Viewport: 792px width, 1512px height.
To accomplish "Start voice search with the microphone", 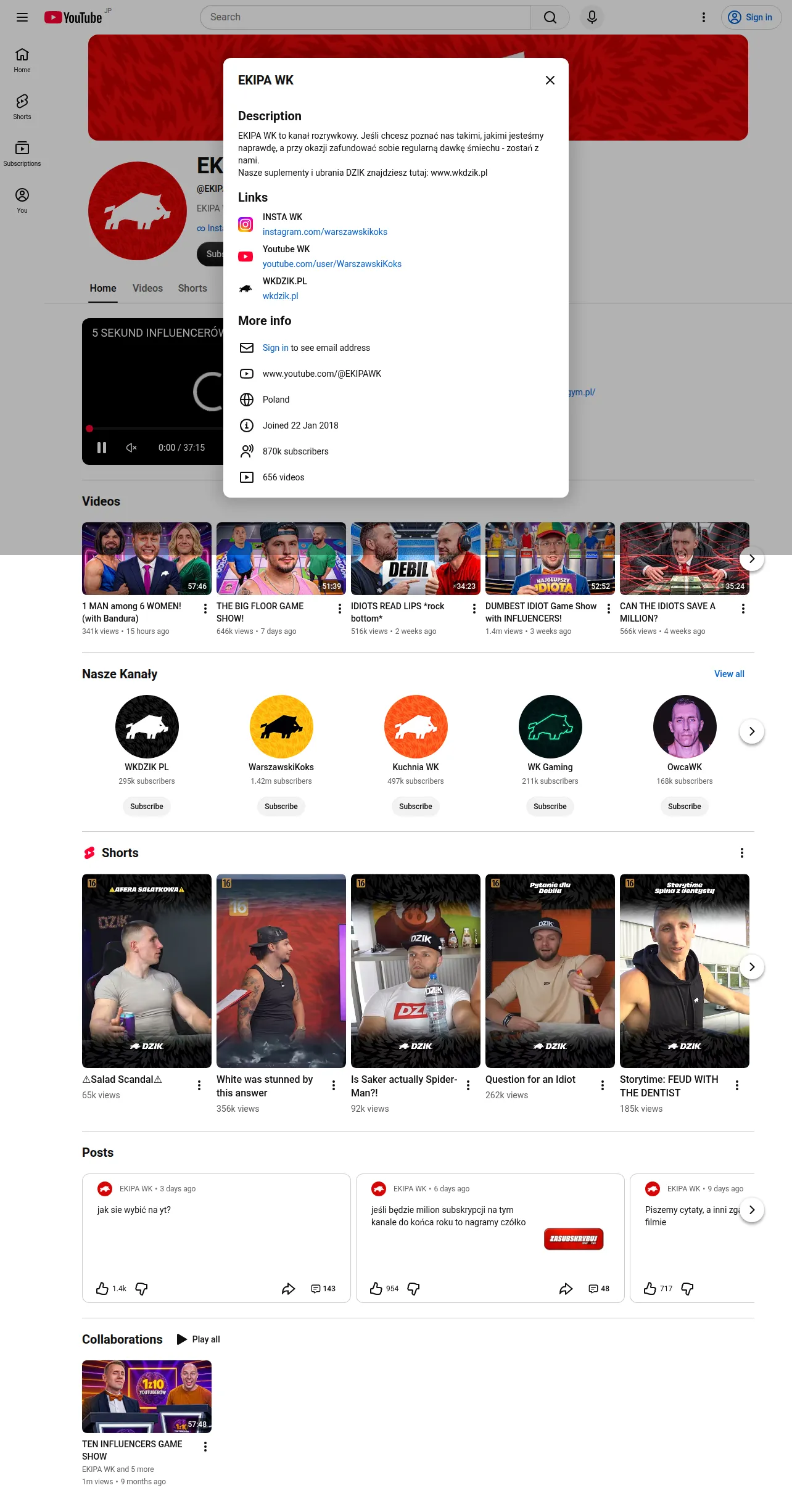I will [x=592, y=17].
